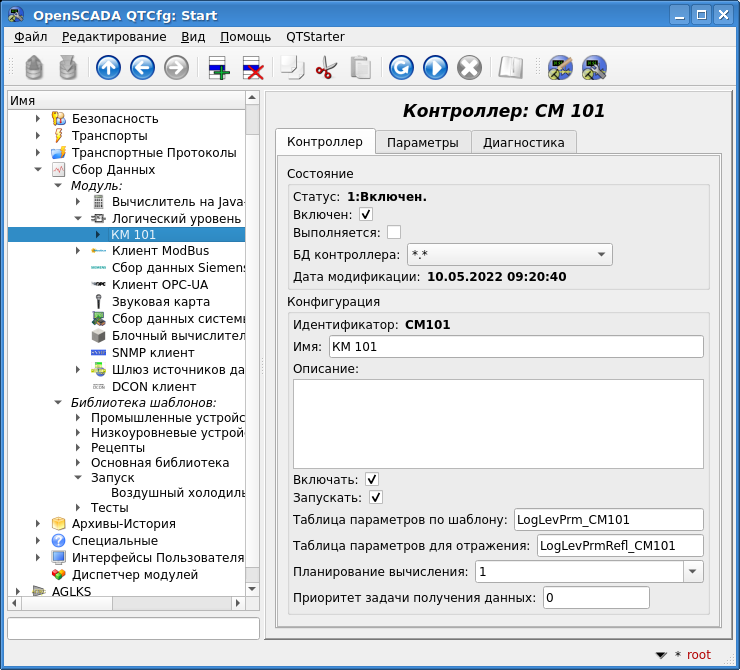The width and height of the screenshot is (740, 670).
Task: Select Основная библиотека in the tree
Action: pyautogui.click(x=160, y=462)
